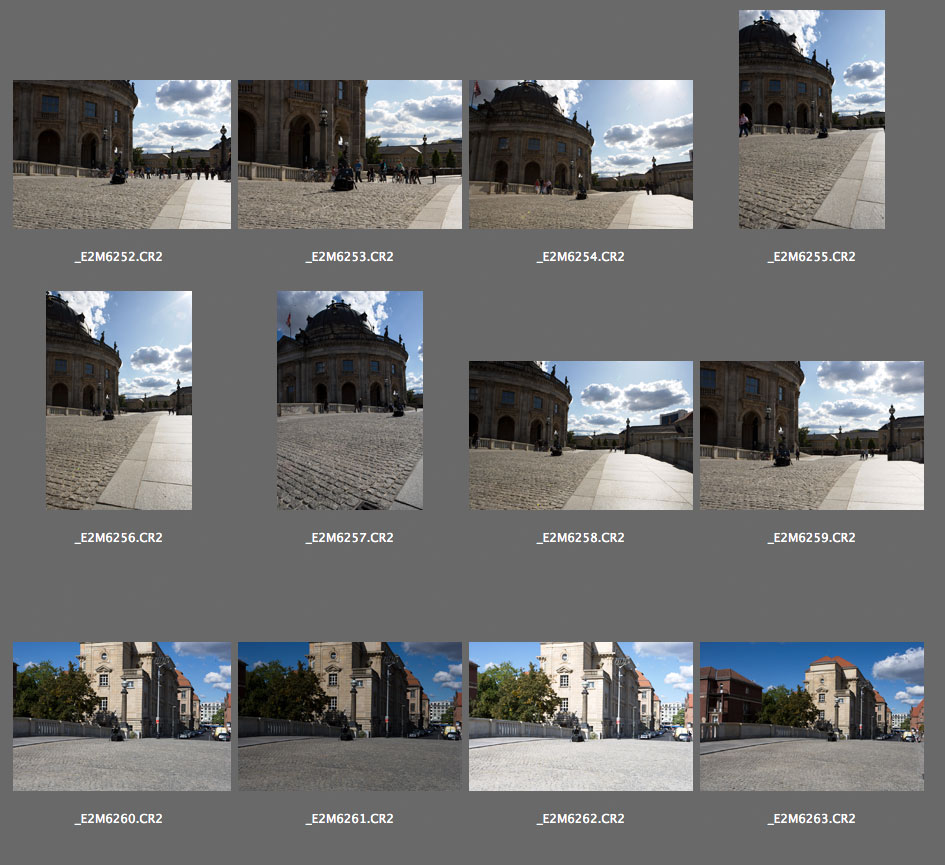
Task: Click the caption _E2M6261.CR2
Action: (350, 819)
